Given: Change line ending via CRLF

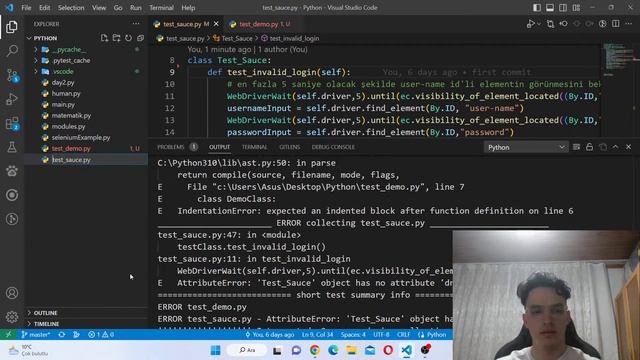Looking at the screenshot, I should [x=403, y=335].
